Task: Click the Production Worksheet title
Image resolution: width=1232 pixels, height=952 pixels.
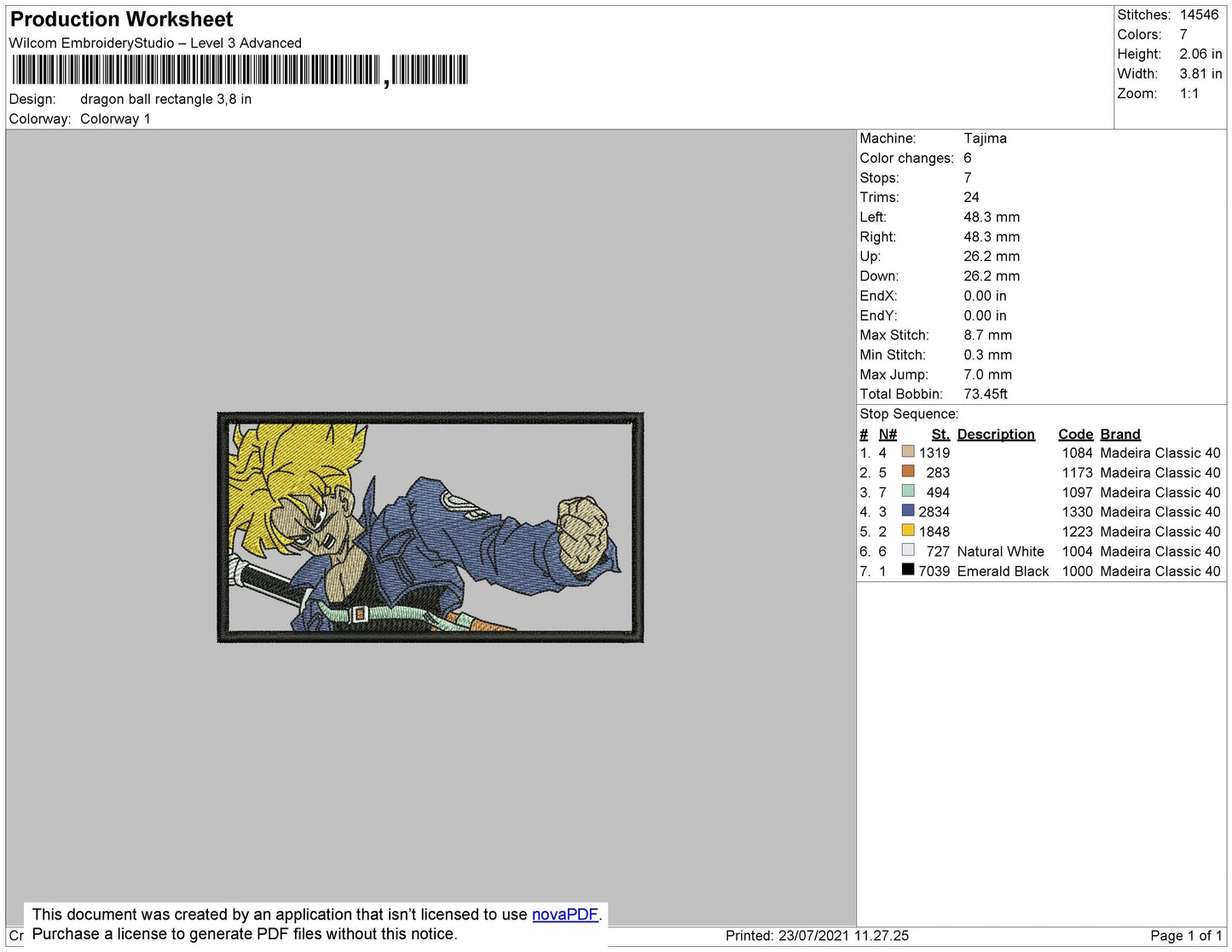Action: (x=121, y=20)
